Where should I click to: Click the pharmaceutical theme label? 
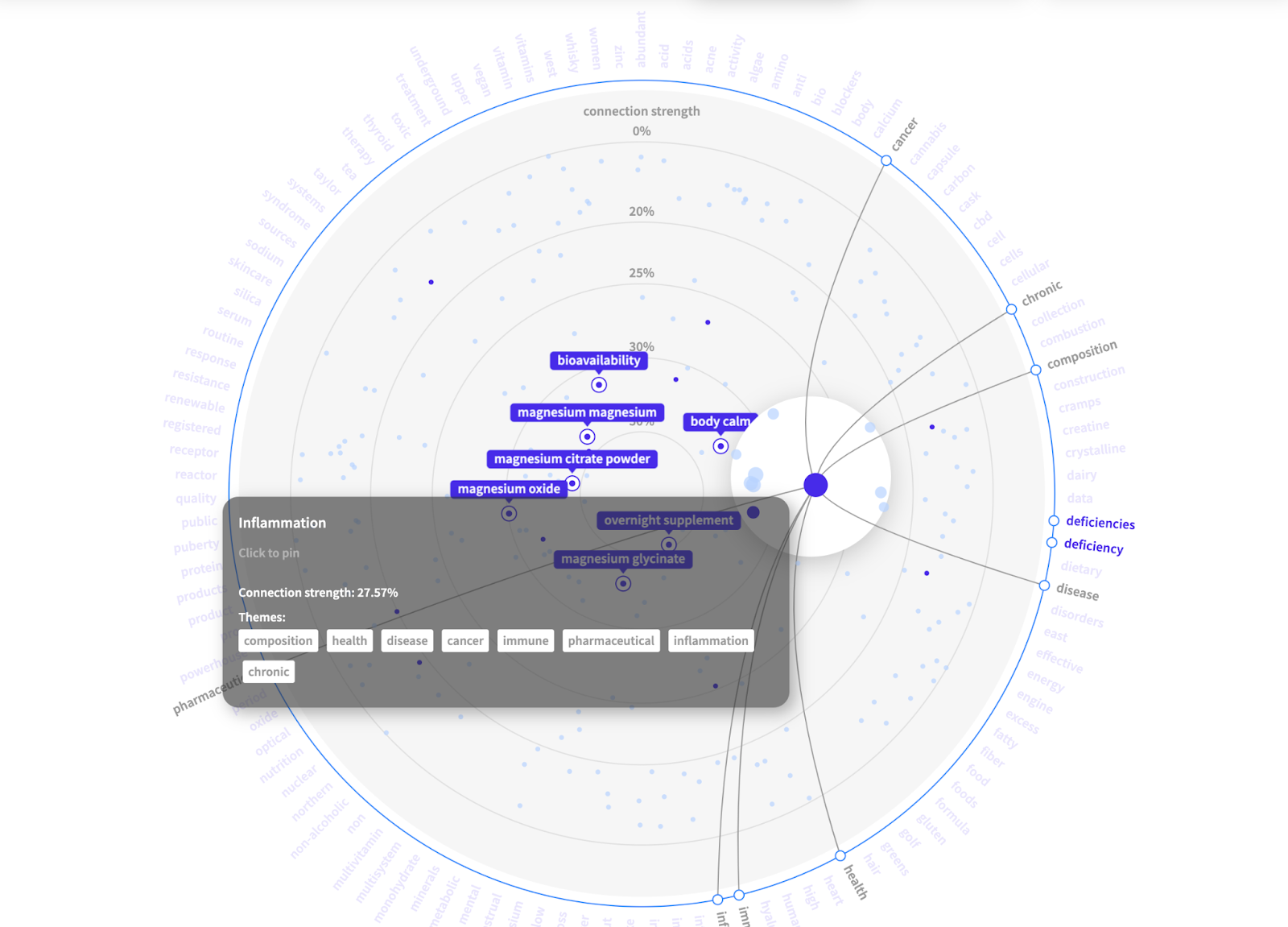point(208,695)
